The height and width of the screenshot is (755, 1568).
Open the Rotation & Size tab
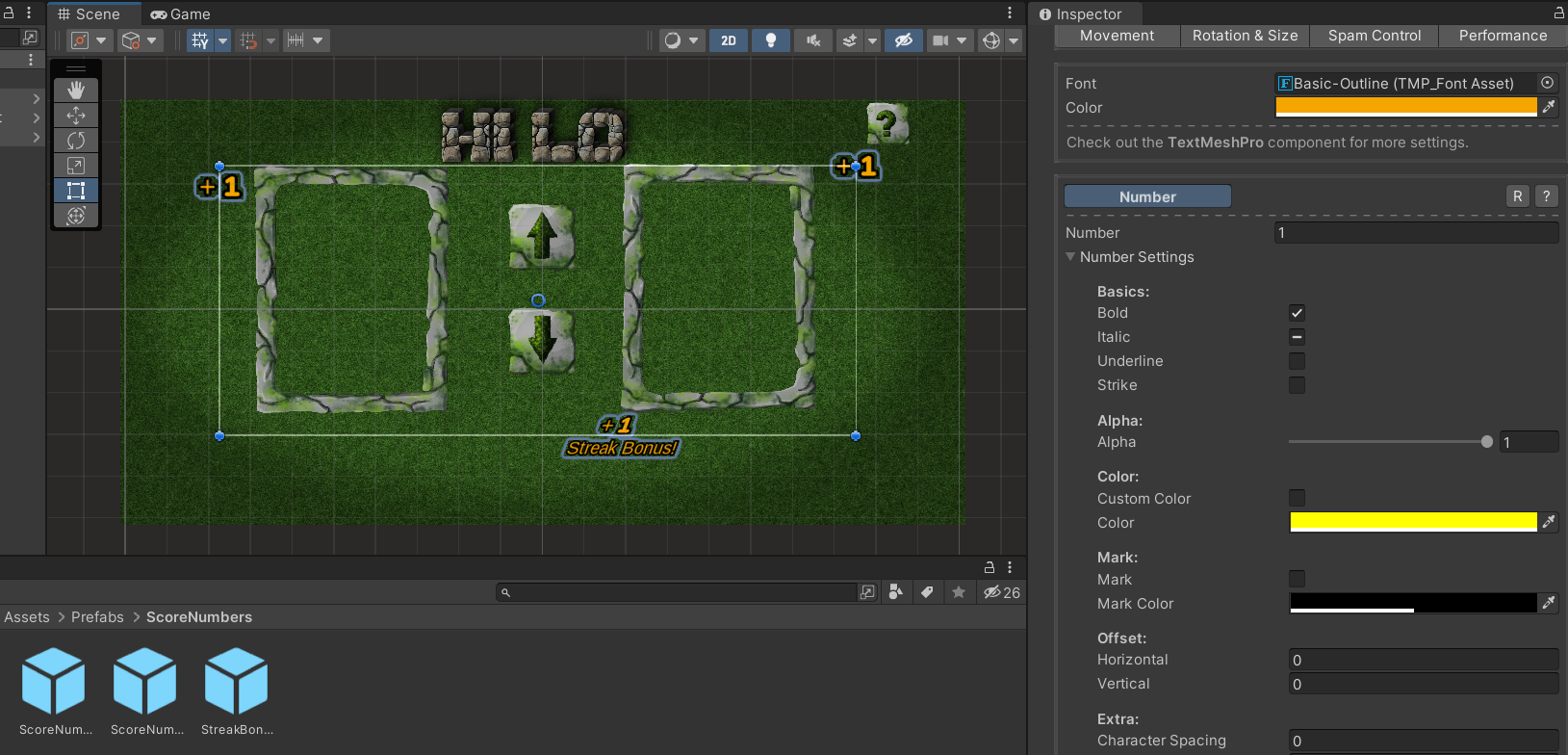click(1245, 36)
